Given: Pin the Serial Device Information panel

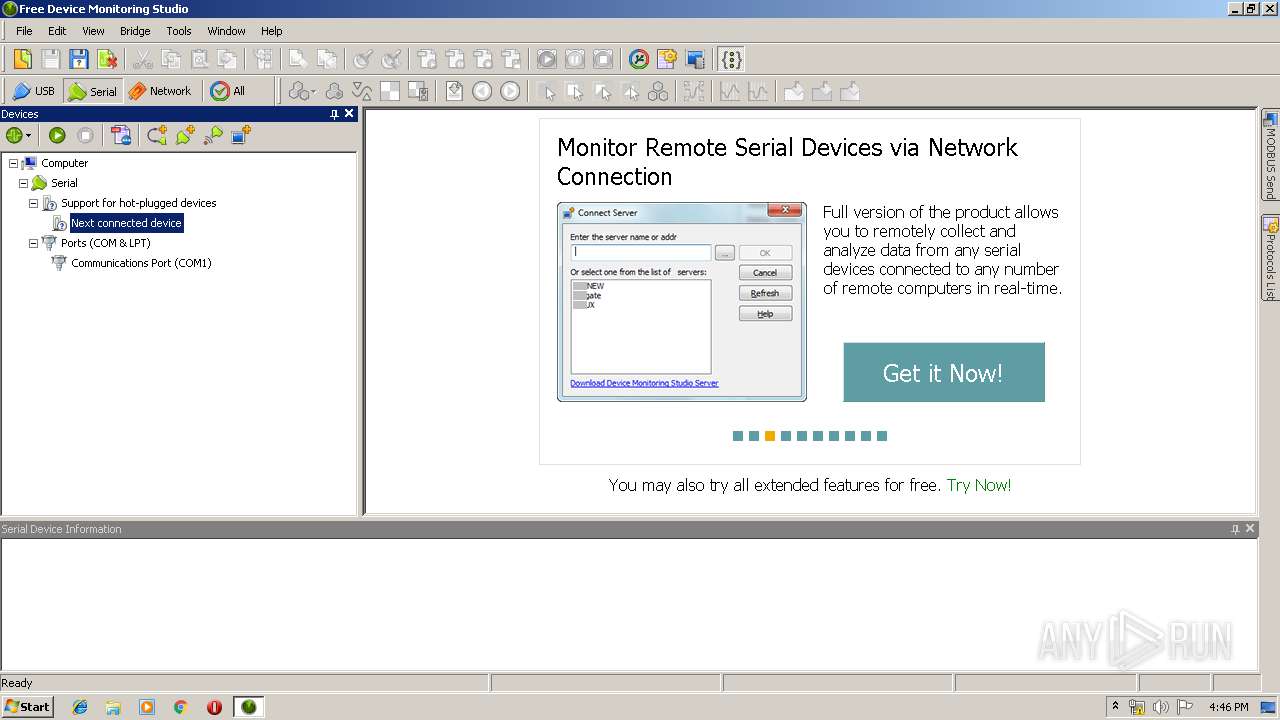Looking at the screenshot, I should click(1235, 529).
